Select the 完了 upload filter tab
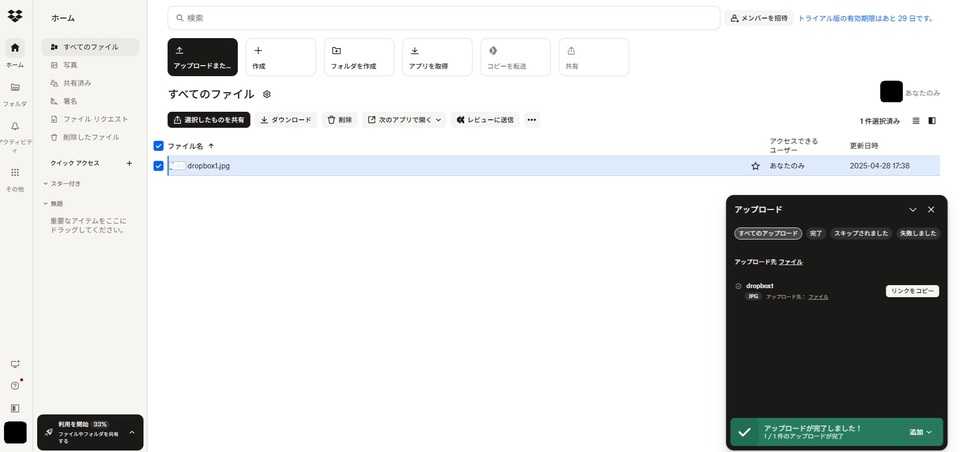The image size is (960, 452). click(x=816, y=233)
